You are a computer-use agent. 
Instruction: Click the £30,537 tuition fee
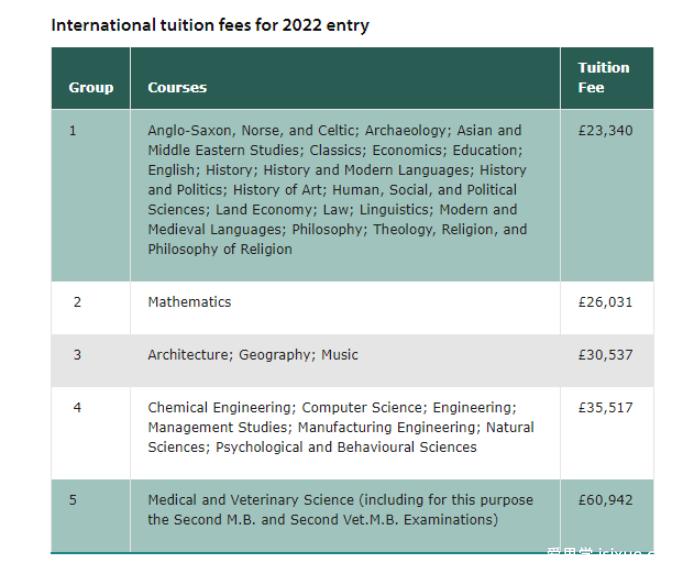pyautogui.click(x=605, y=355)
